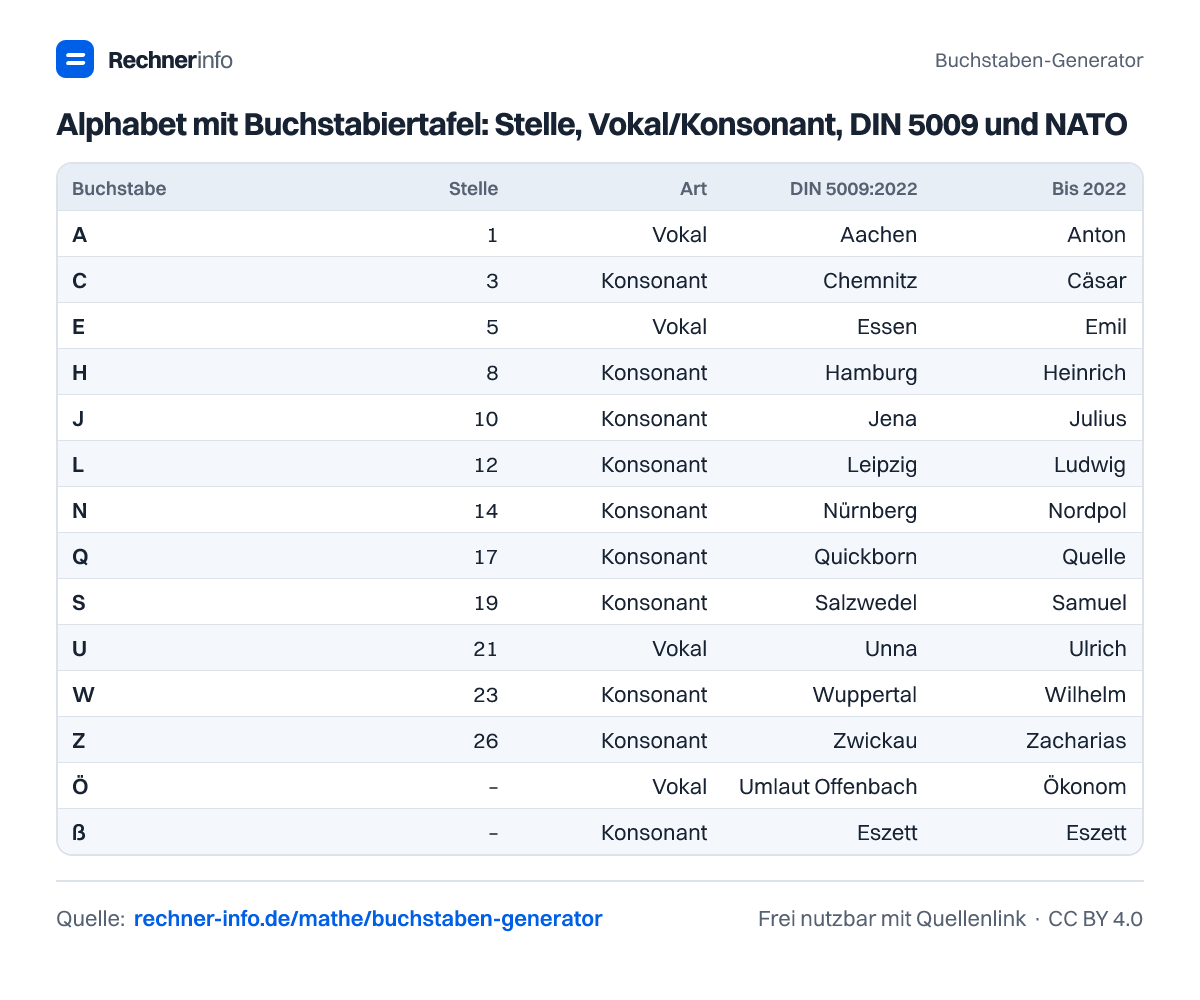Click the page title about Buchstabiertafel
1200x1000 pixels.
click(x=592, y=124)
